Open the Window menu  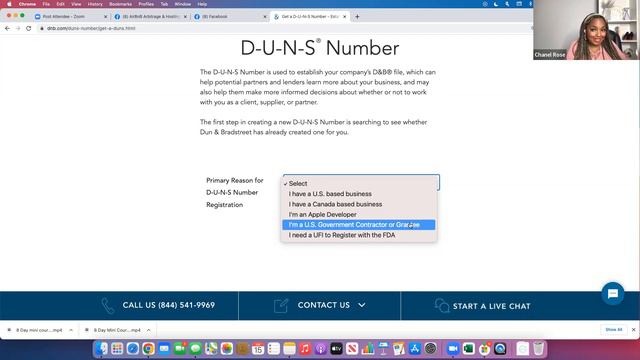(x=182, y=4)
